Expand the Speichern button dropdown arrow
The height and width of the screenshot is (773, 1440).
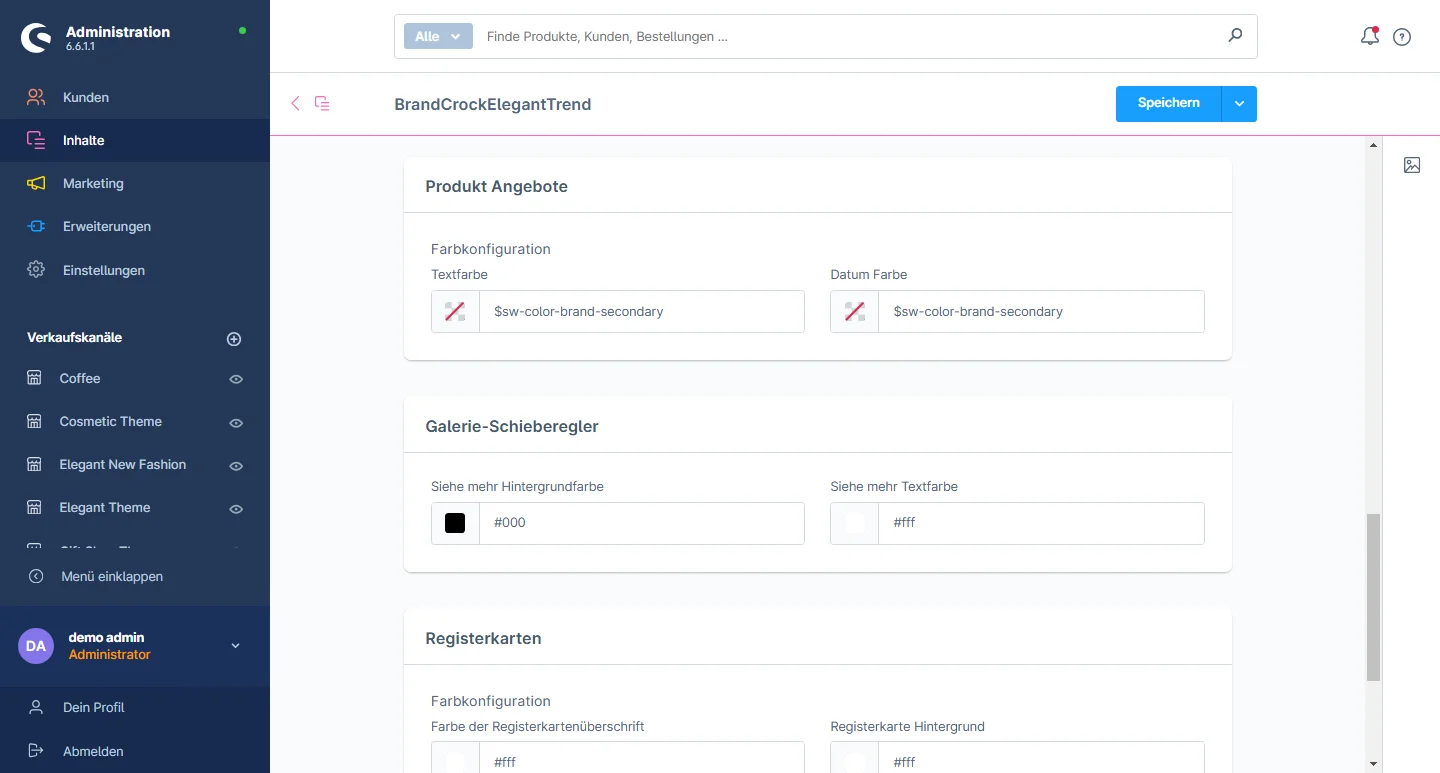click(1239, 104)
